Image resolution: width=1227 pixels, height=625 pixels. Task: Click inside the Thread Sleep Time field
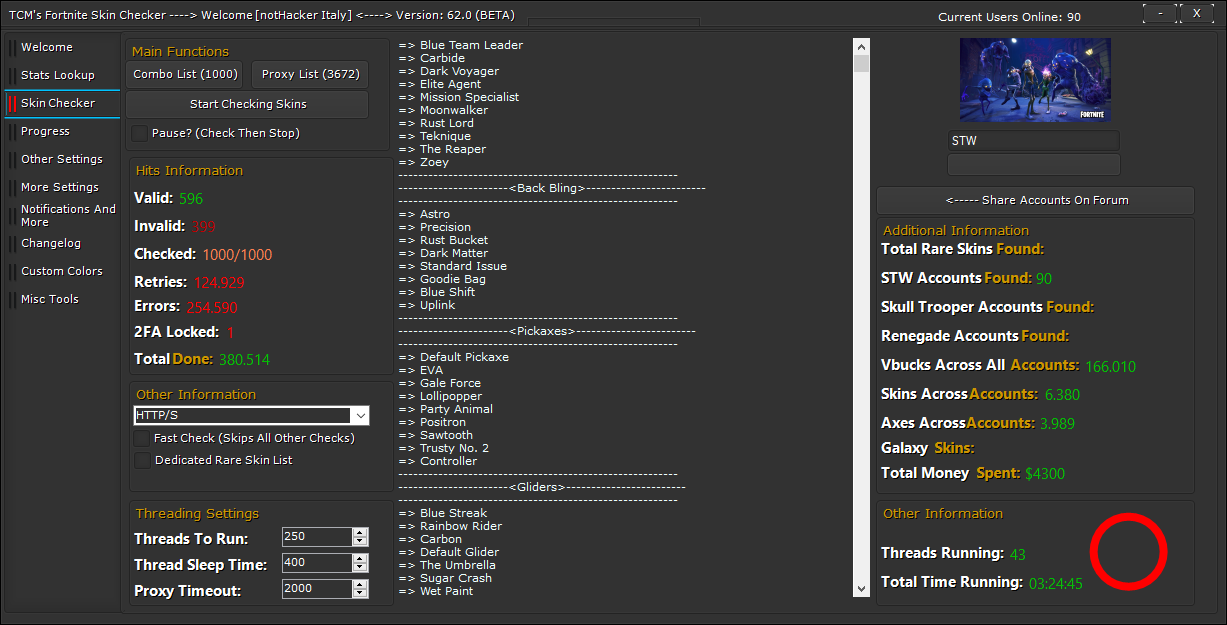click(x=316, y=563)
